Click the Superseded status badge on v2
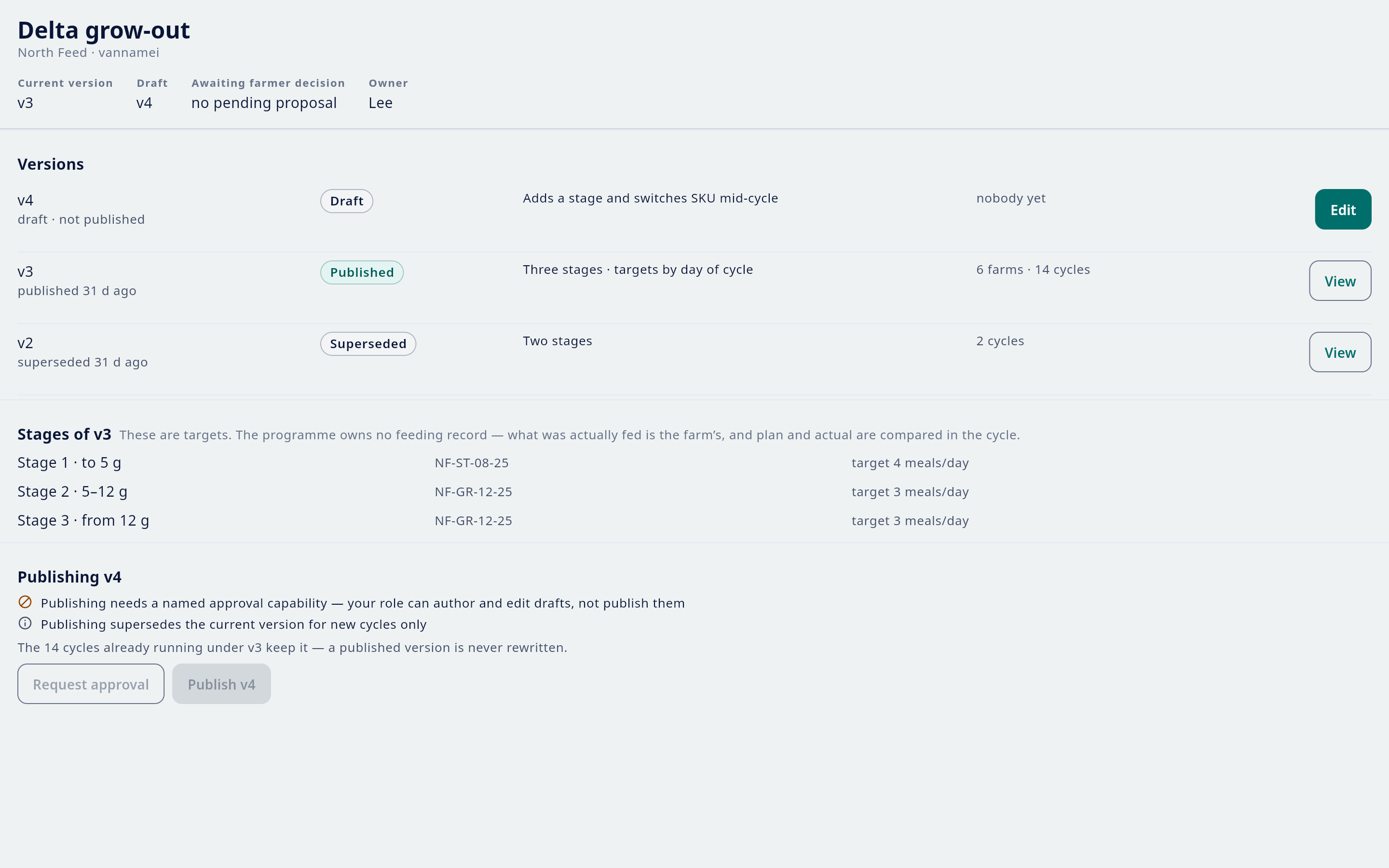The image size is (1389, 868). pyautogui.click(x=368, y=344)
